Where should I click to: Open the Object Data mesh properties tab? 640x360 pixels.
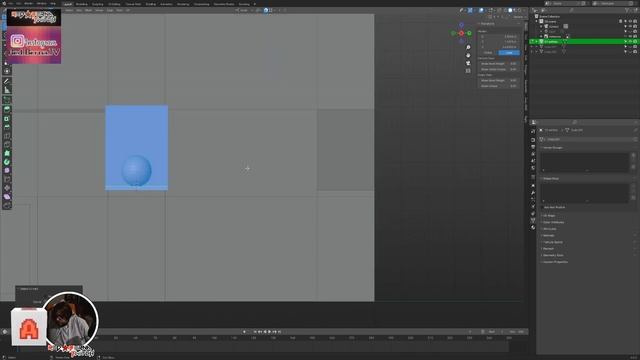point(533,220)
